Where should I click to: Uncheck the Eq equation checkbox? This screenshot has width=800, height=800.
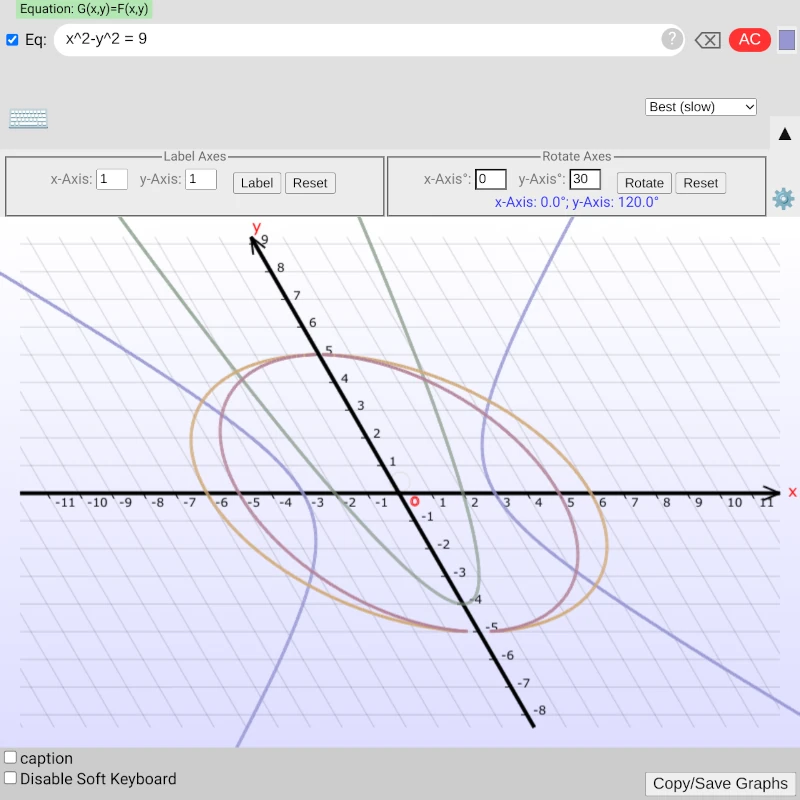point(12,40)
